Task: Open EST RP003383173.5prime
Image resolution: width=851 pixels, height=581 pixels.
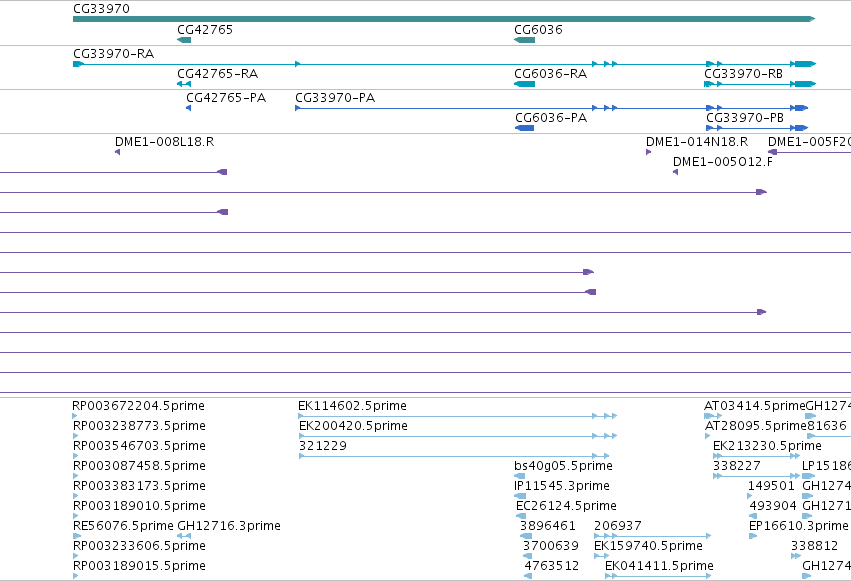Action: click(139, 486)
